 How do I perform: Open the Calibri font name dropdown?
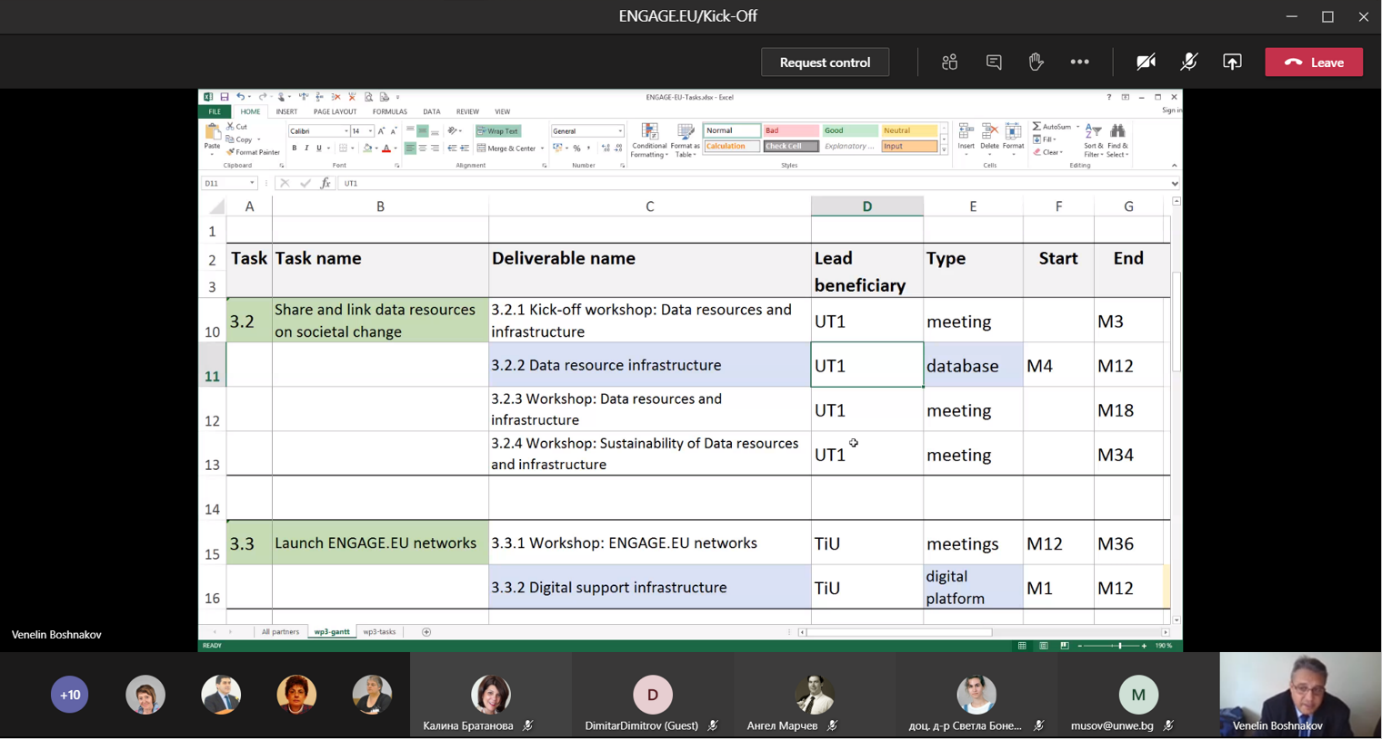point(347,131)
